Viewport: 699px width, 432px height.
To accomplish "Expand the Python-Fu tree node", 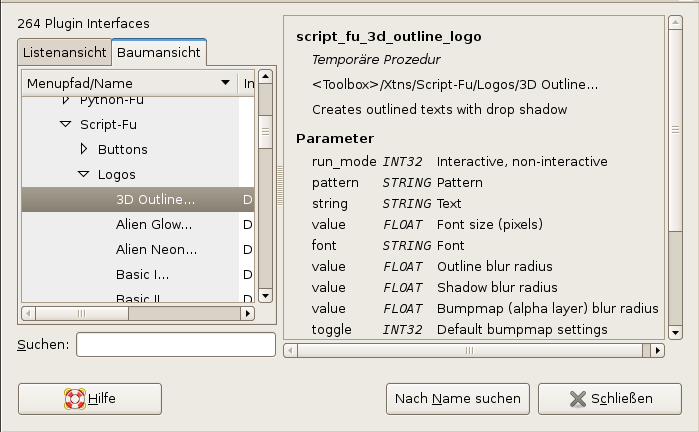I will [x=66, y=100].
